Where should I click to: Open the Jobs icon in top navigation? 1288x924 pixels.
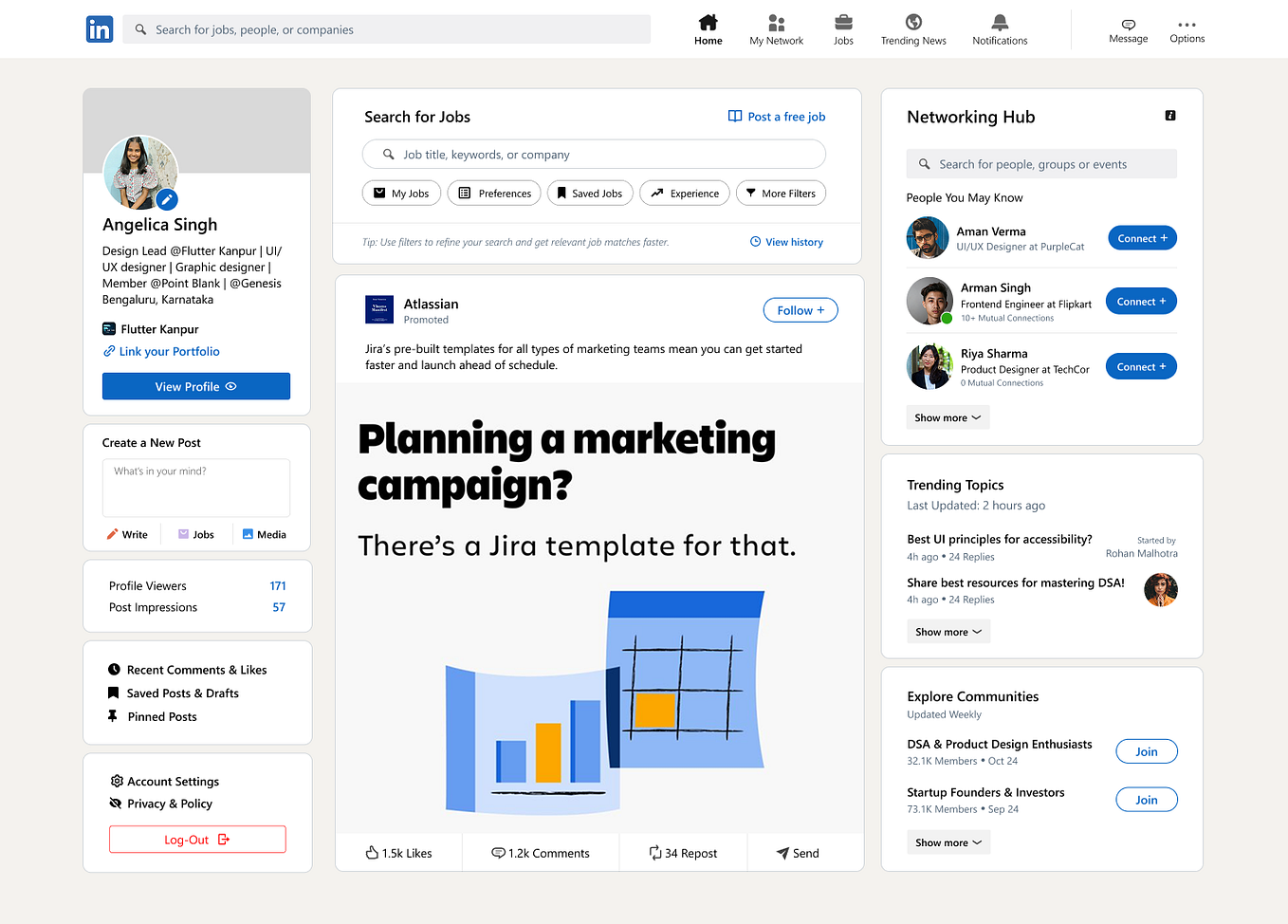pyautogui.click(x=842, y=28)
